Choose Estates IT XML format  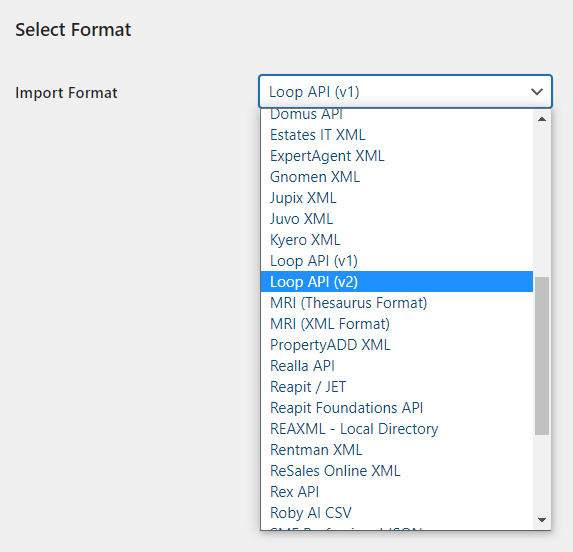click(x=397, y=135)
